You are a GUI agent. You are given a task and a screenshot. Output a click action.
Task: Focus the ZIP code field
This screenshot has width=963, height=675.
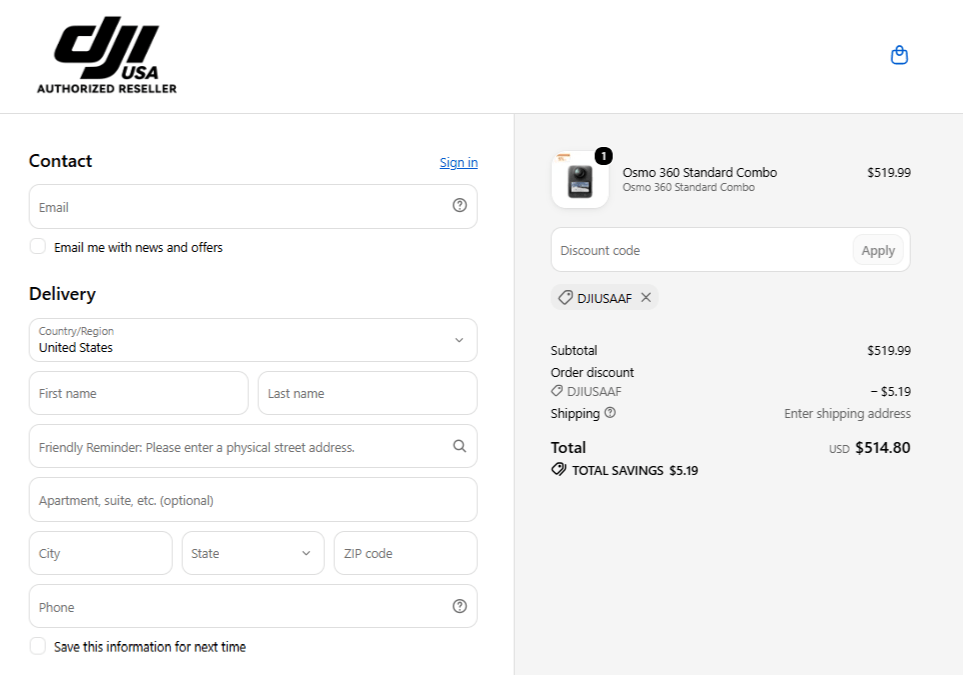pyautogui.click(x=405, y=553)
